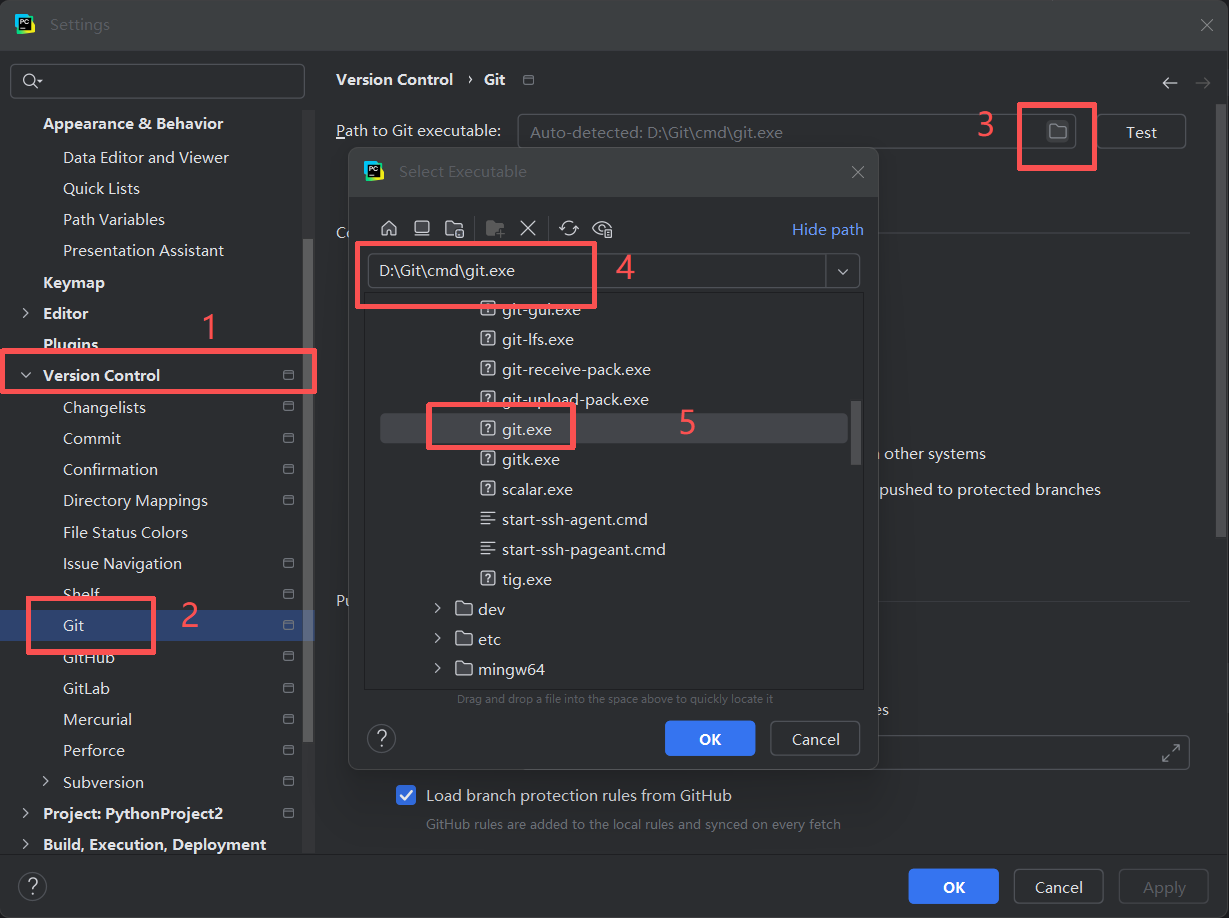Click the Apply button in Settings

(1164, 887)
